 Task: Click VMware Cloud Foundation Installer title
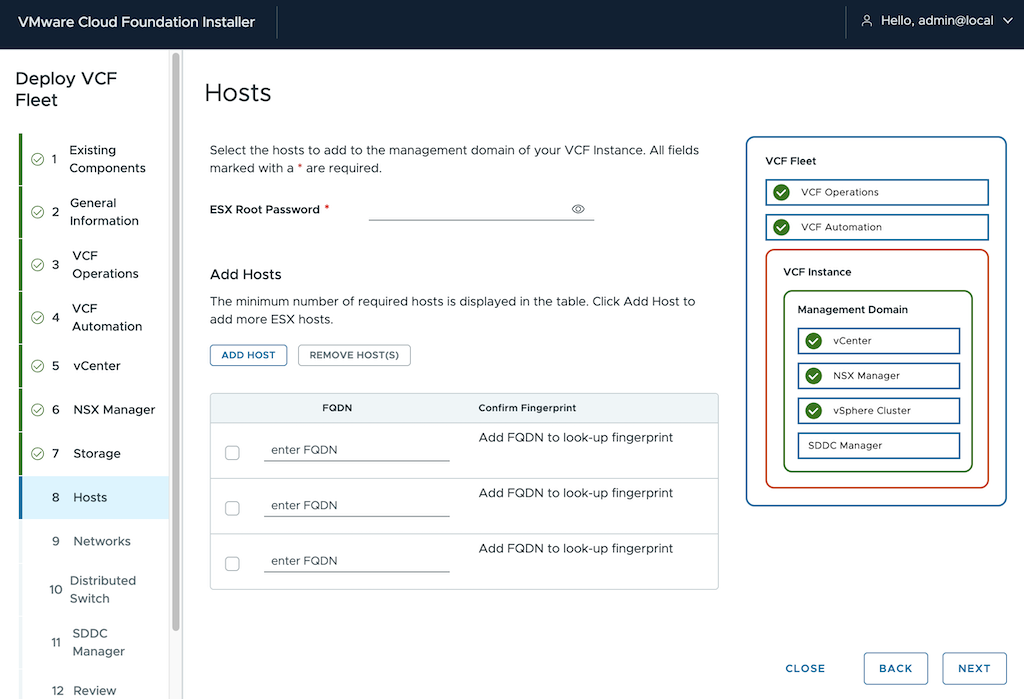[x=136, y=22]
